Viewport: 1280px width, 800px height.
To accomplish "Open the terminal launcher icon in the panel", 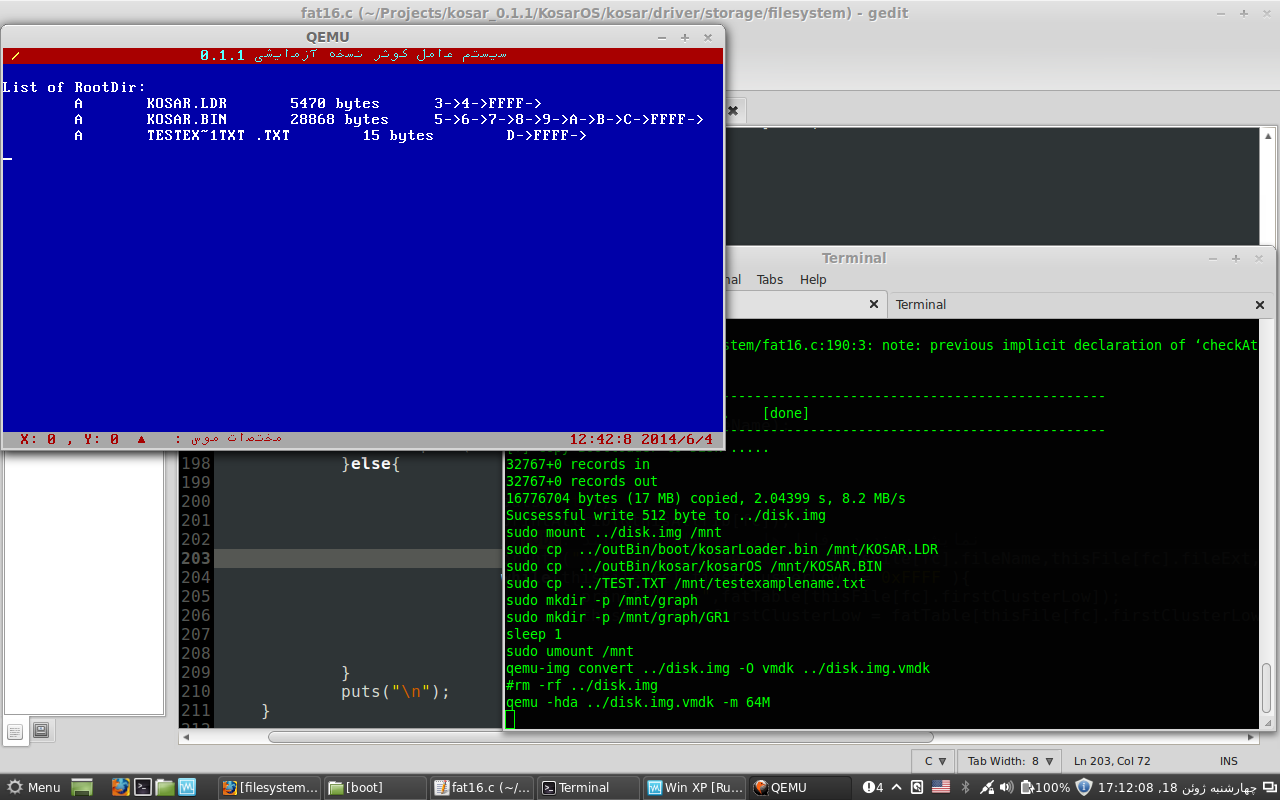I will (143, 787).
